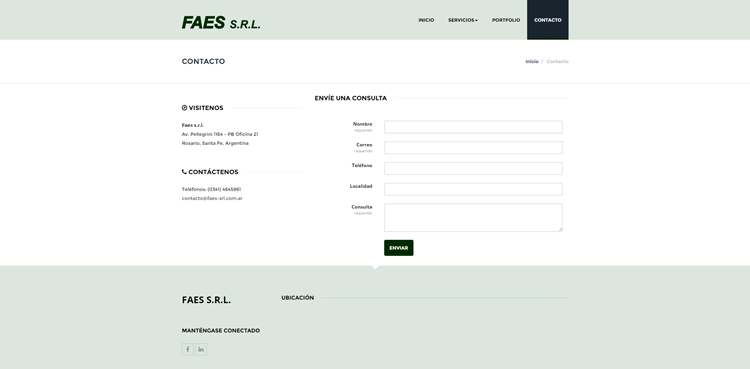Click the phone icon beside Contáctenos
750x369 pixels.
point(184,172)
